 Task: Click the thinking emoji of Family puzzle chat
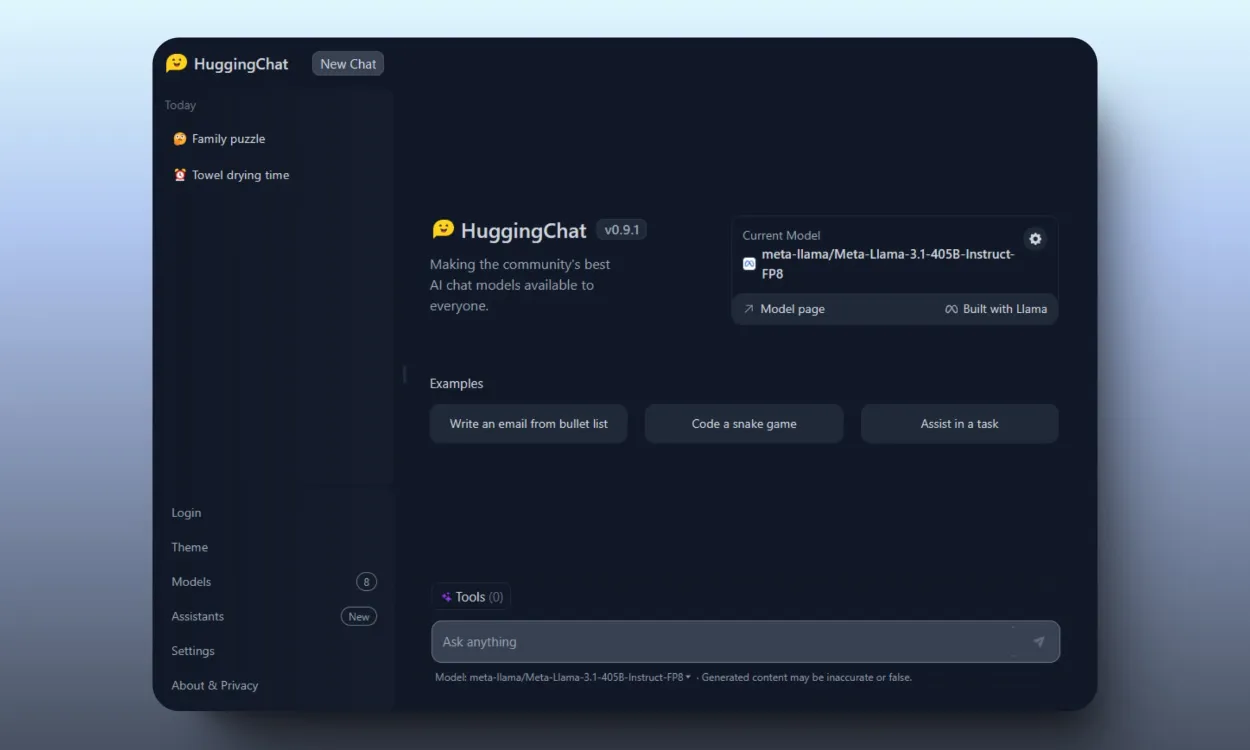click(180, 139)
